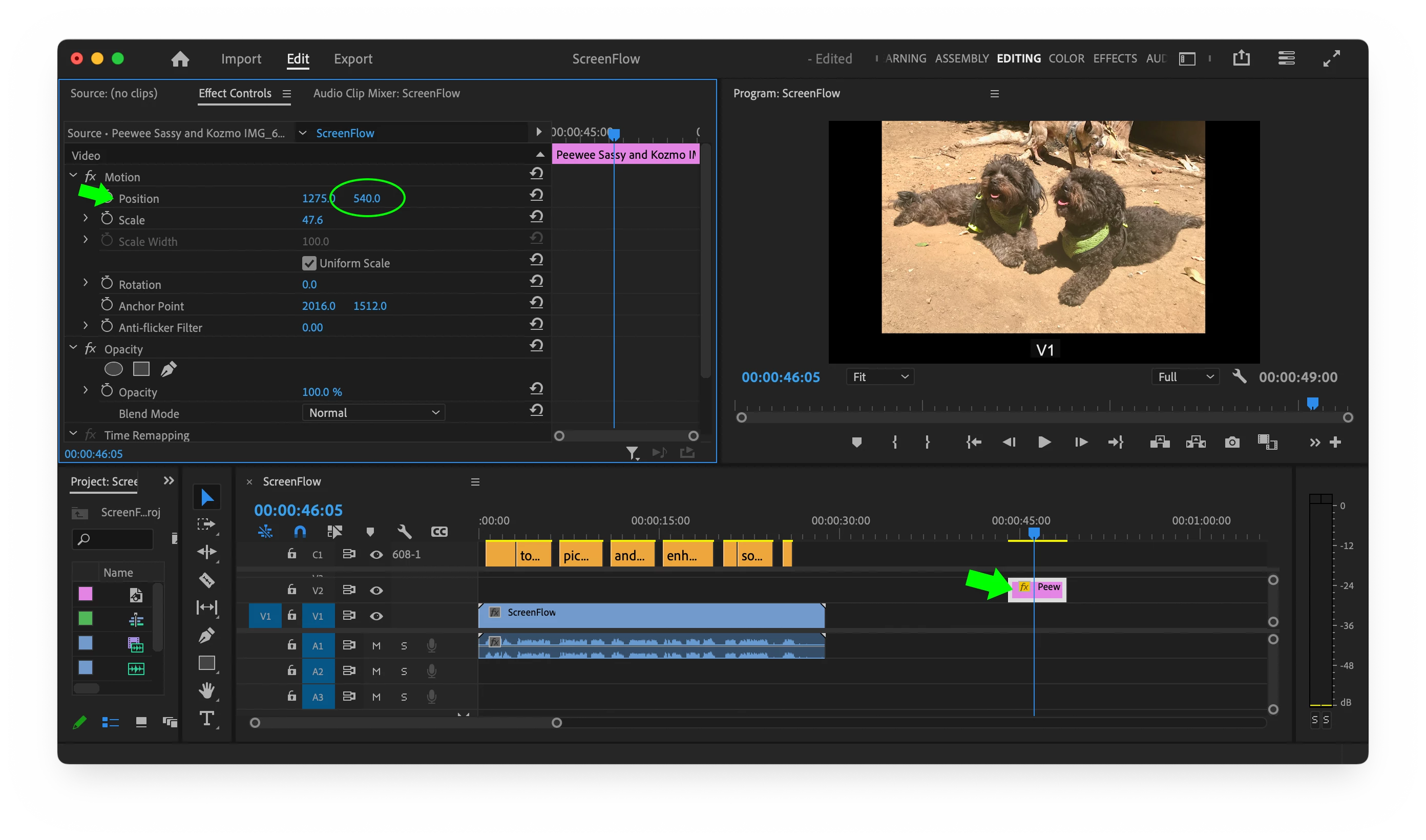Select the Hand tool

206,690
